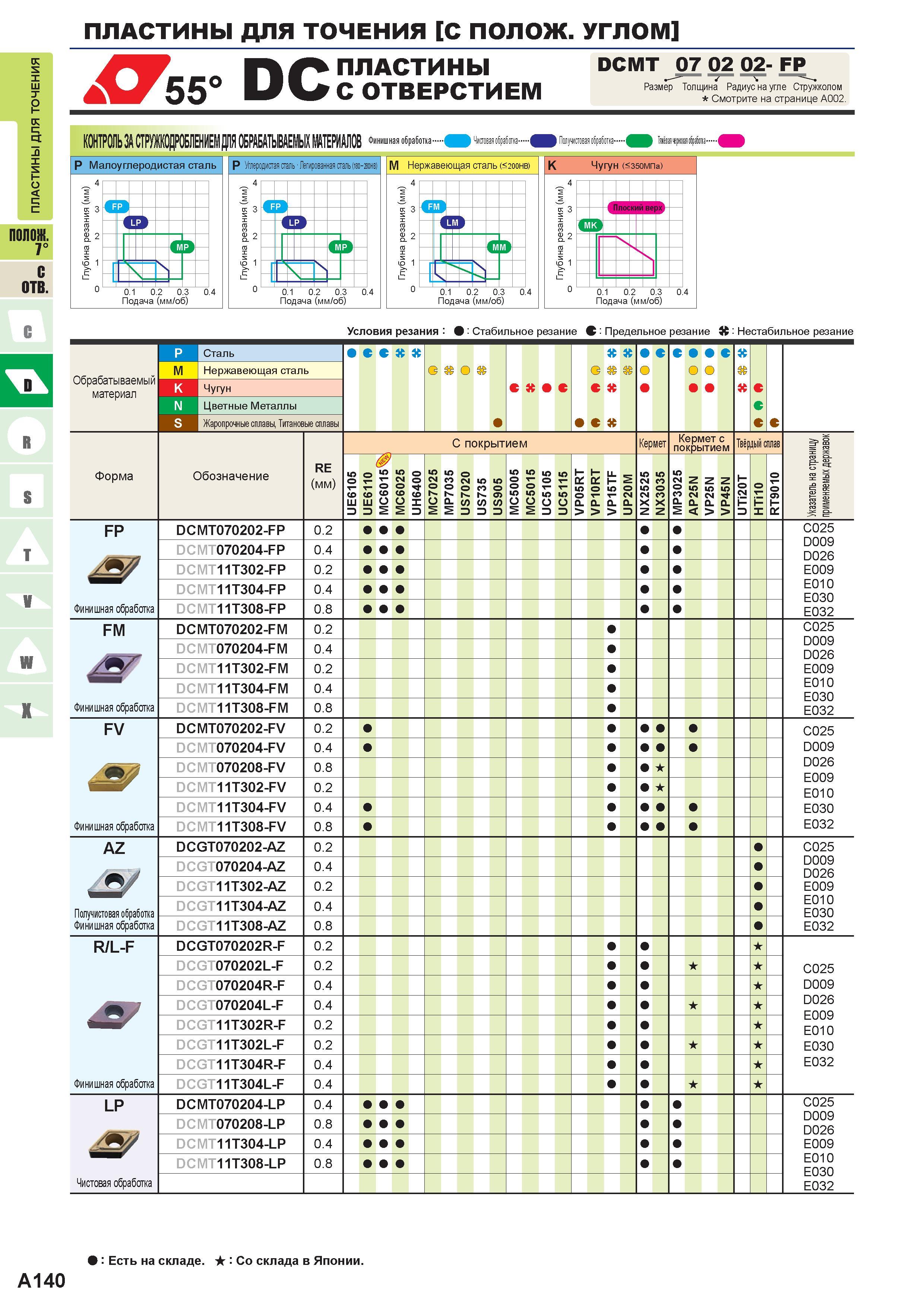Click the K Чугун material row
The height and width of the screenshot is (1307, 924).
coord(250,388)
